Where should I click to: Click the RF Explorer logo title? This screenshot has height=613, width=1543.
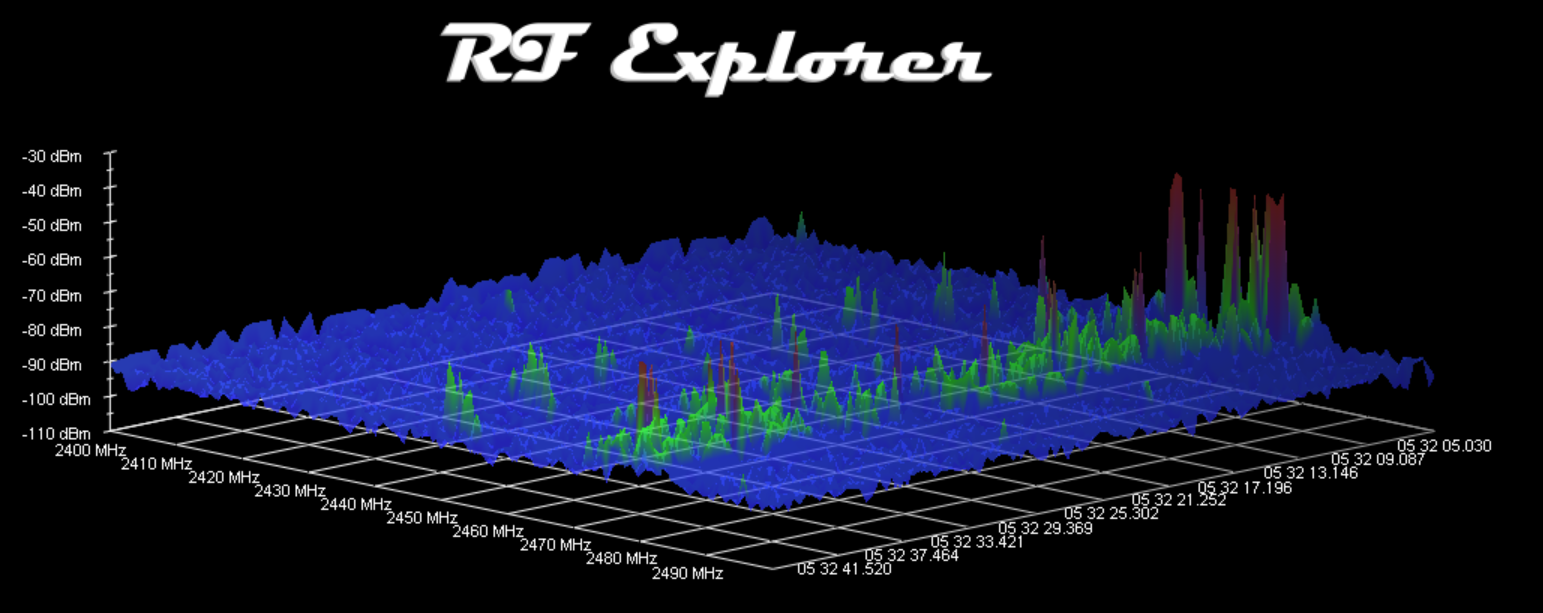click(x=716, y=57)
